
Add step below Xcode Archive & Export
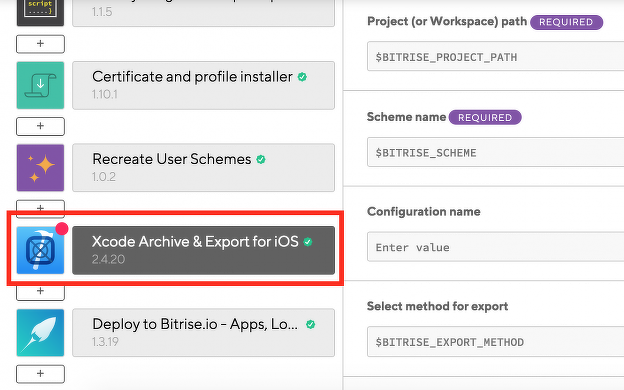click(40, 292)
